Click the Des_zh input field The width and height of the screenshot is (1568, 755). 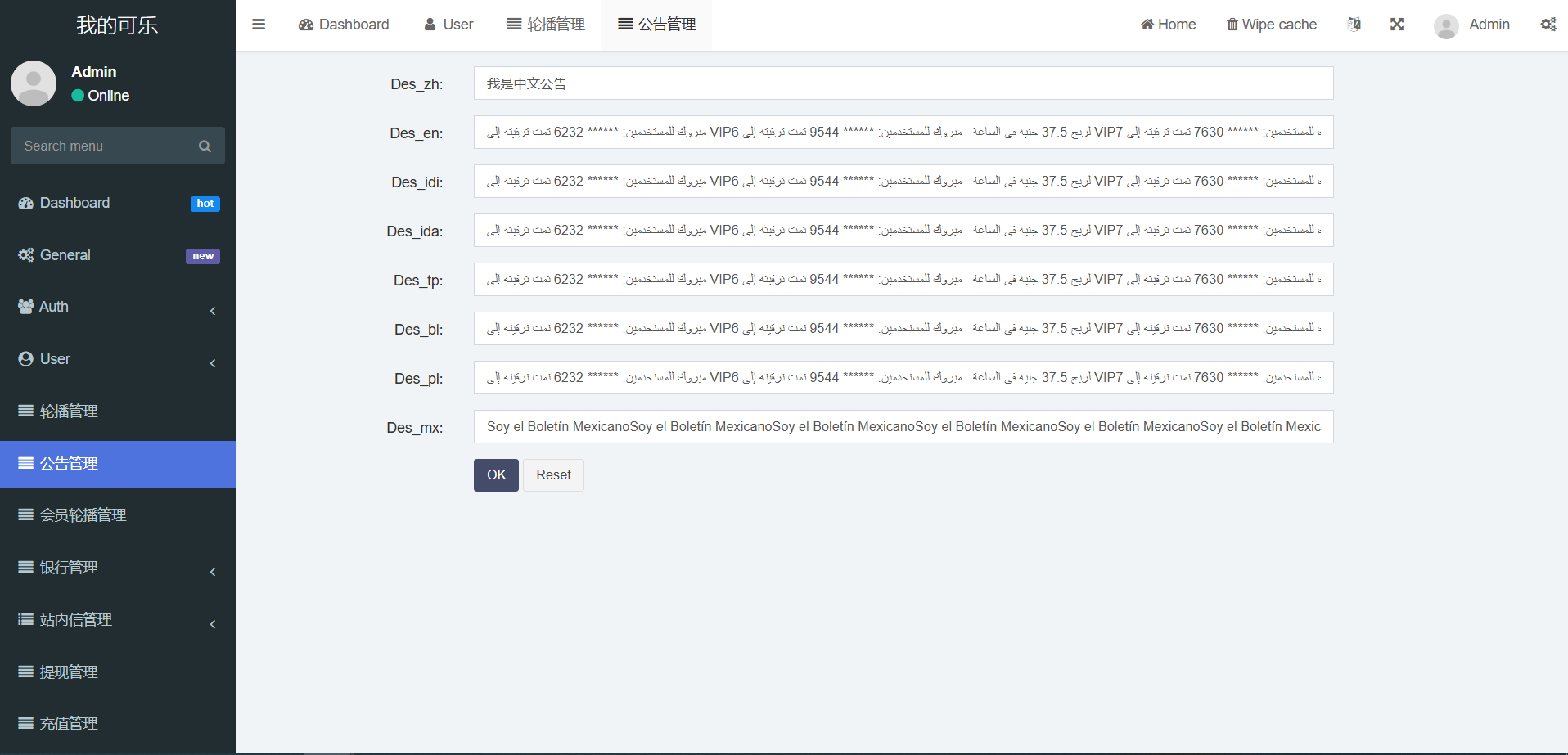903,83
